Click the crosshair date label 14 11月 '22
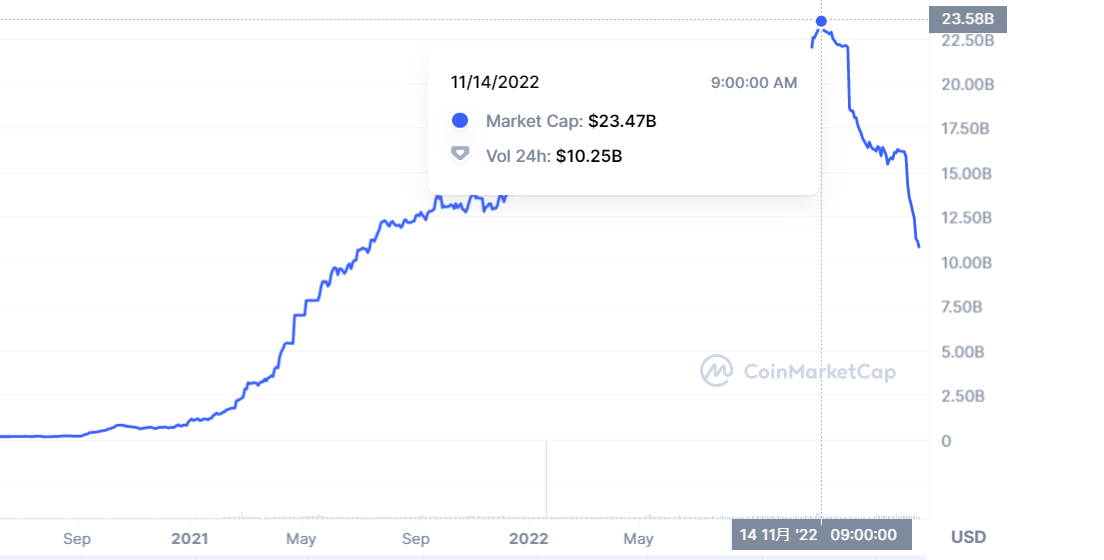This screenshot has width=1104, height=560. [778, 534]
